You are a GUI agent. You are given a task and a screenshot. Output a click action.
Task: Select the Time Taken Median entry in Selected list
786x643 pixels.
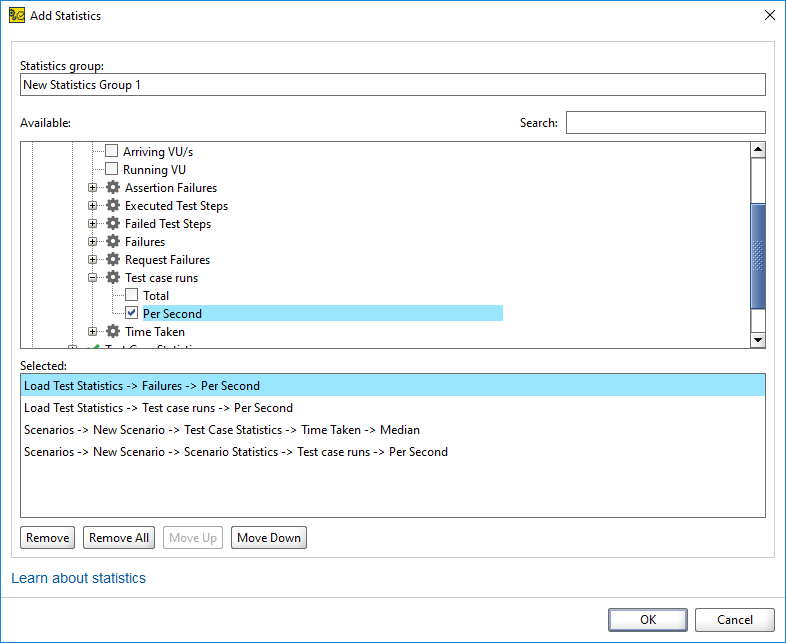click(392, 430)
